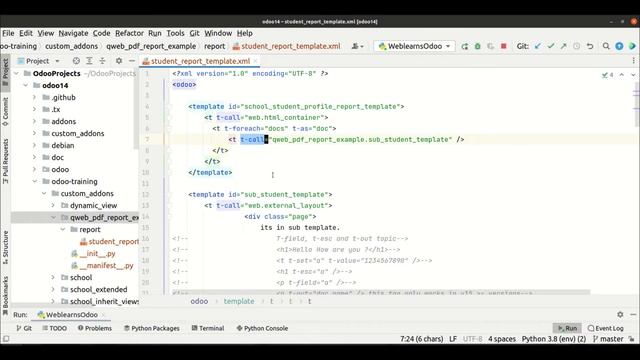Expand the school folder

53,277
